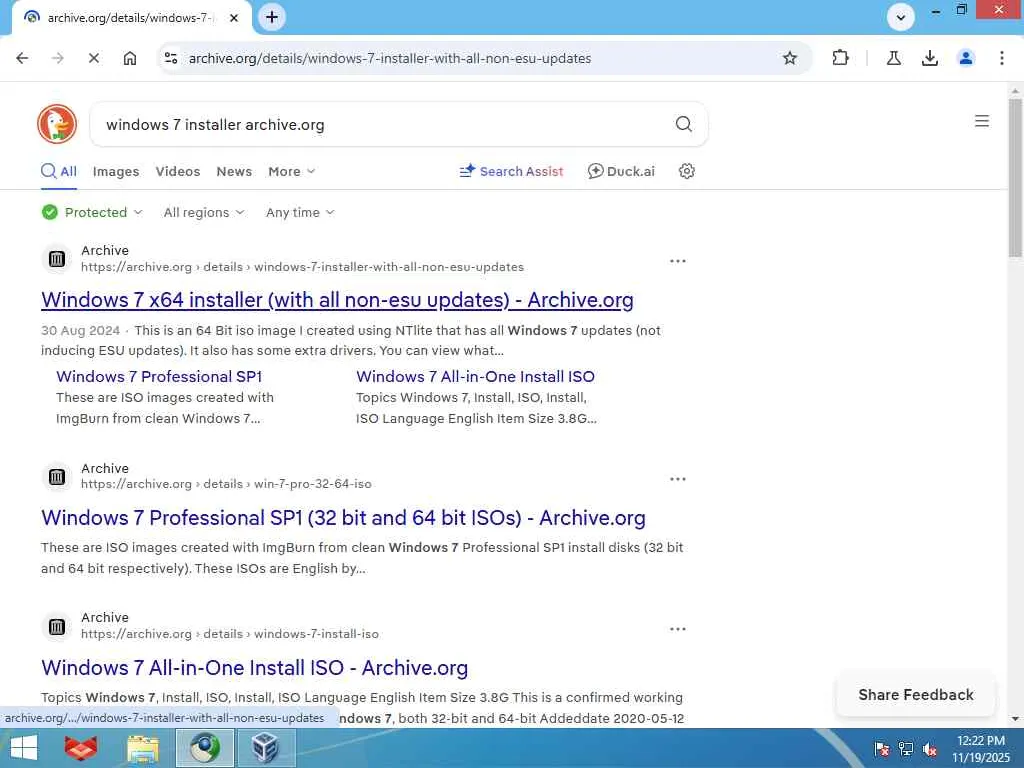Open VirtualBox from the taskbar
The width and height of the screenshot is (1024, 768).
(266, 748)
